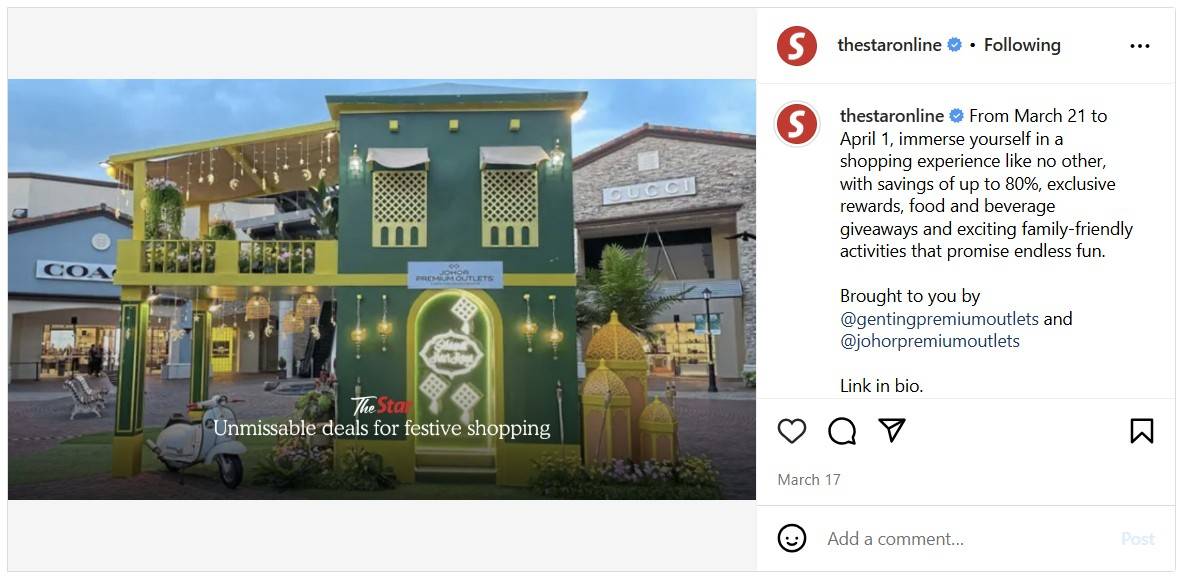Click the festive shopping post image
The image size is (1180, 576).
(382, 289)
